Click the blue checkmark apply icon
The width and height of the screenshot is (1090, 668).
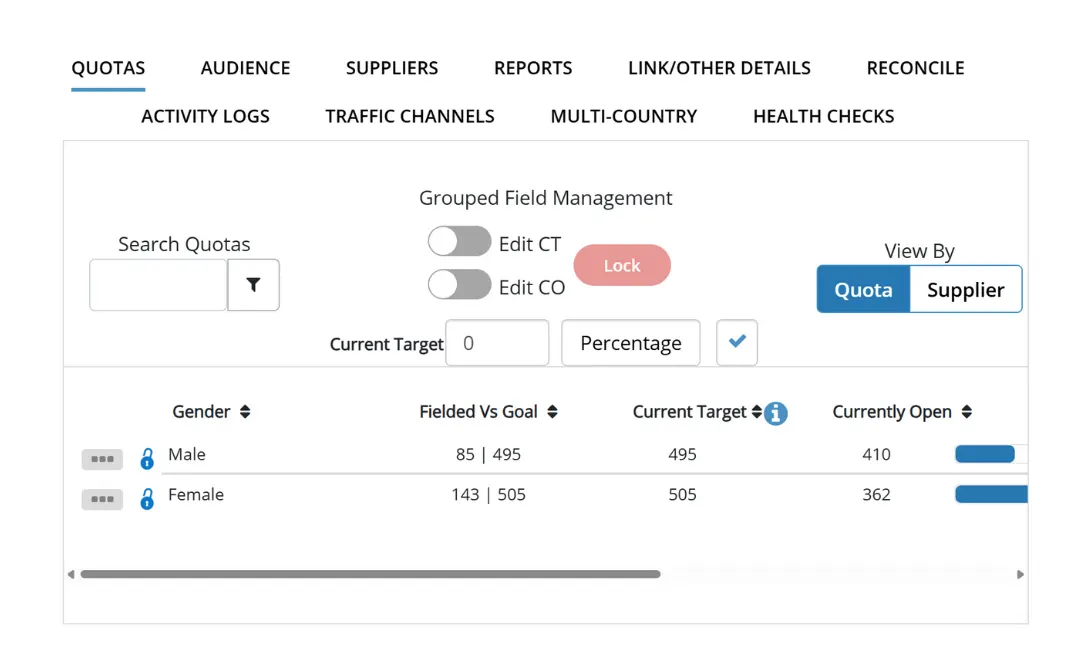(737, 342)
